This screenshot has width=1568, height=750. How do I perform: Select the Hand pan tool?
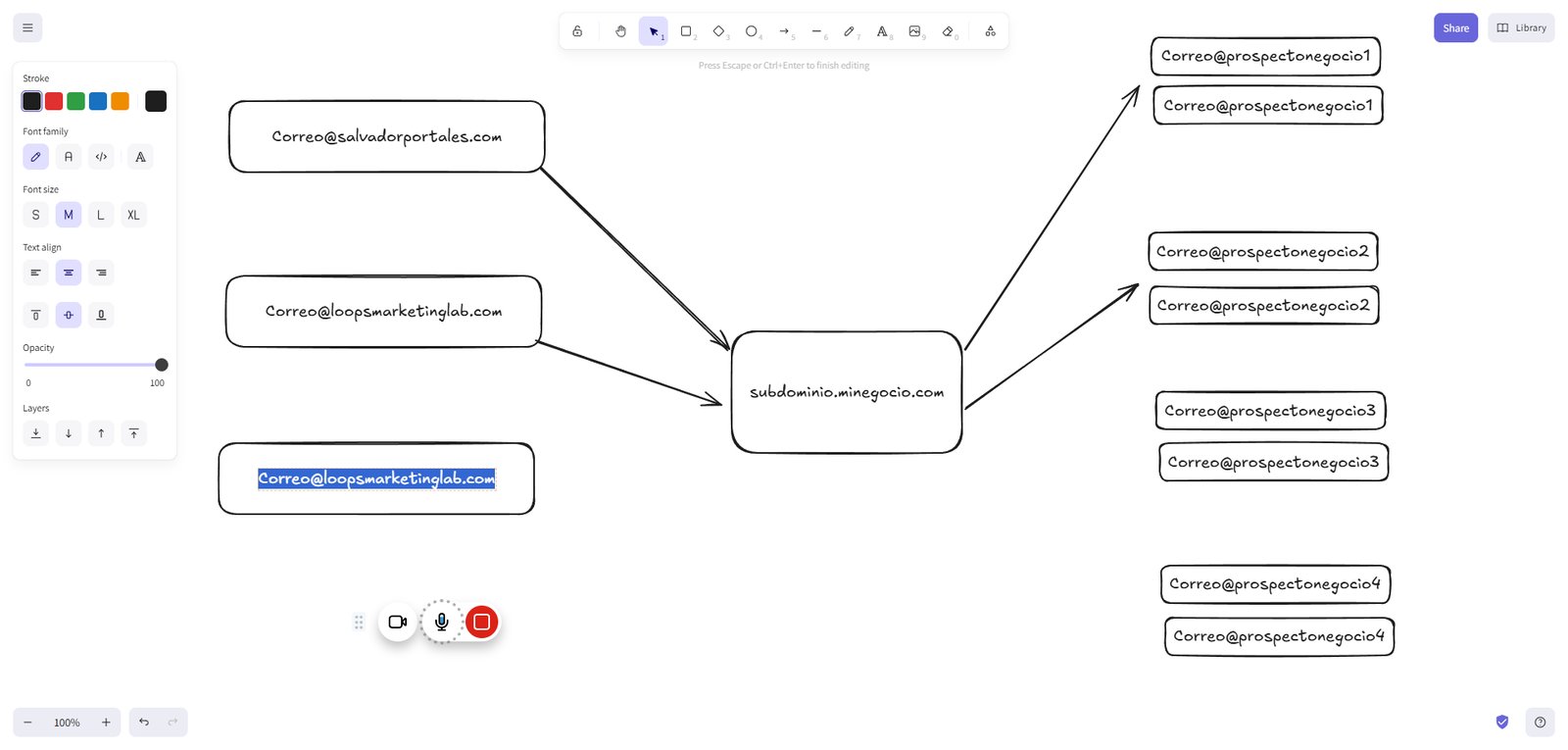click(x=620, y=31)
